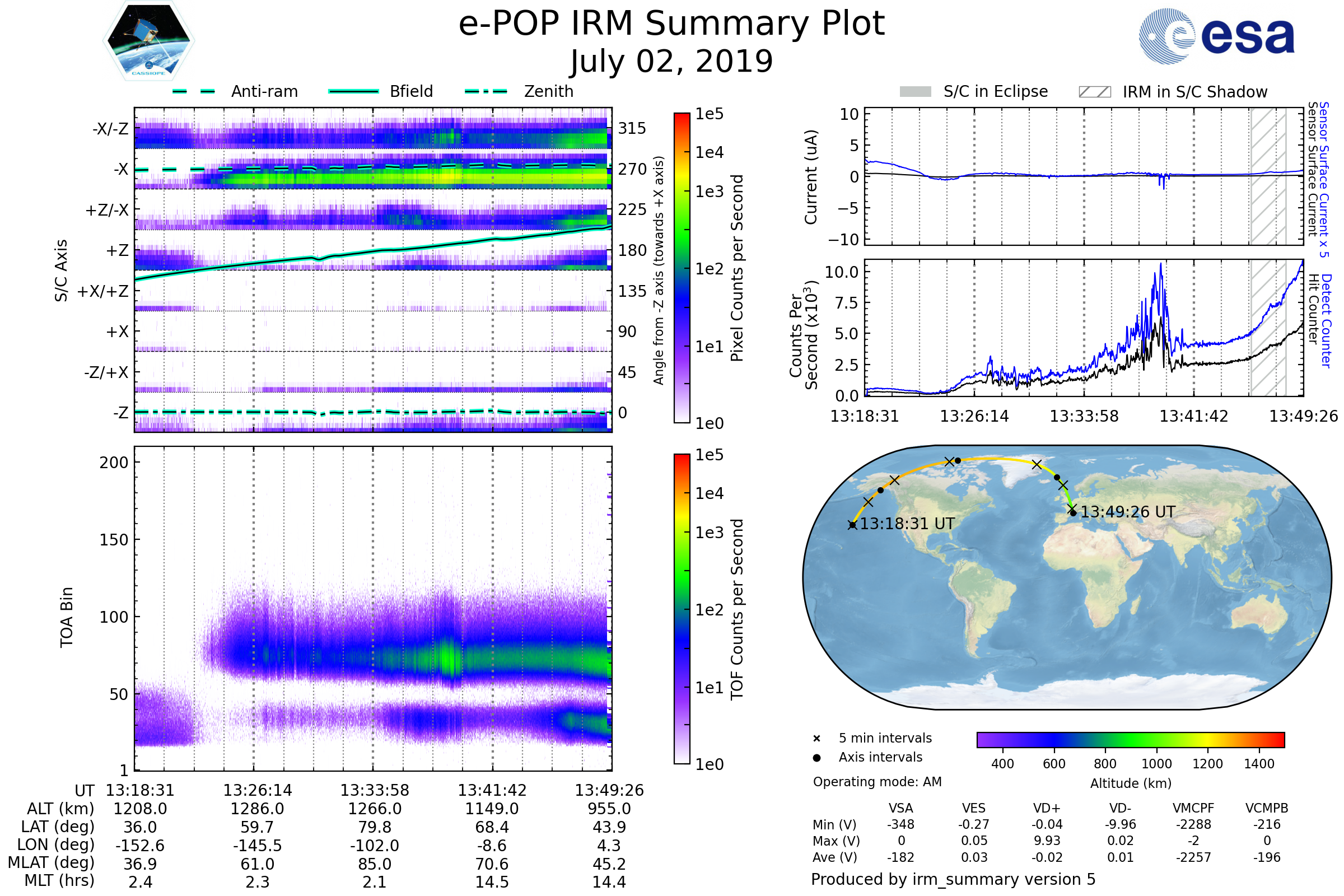Click the Pixel Counts per Second colorbar

coord(682,268)
